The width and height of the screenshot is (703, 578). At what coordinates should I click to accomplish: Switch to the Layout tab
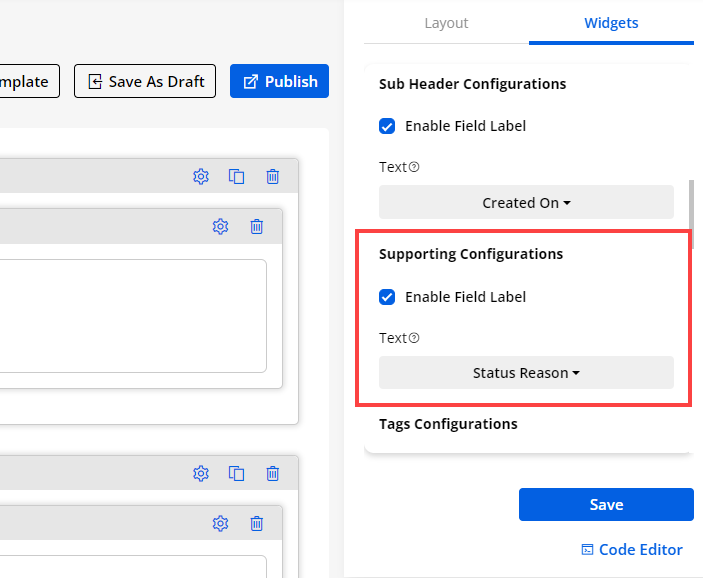click(x=446, y=23)
